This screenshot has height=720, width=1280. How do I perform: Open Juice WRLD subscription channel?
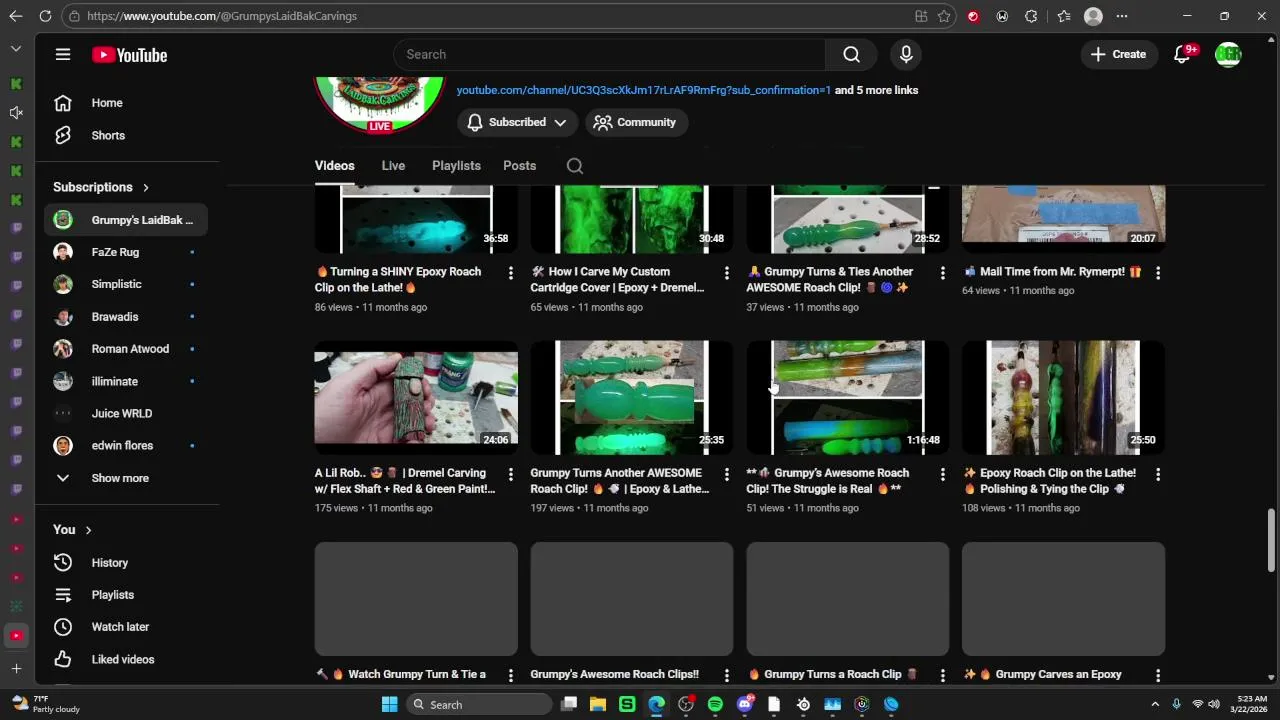[x=126, y=413]
